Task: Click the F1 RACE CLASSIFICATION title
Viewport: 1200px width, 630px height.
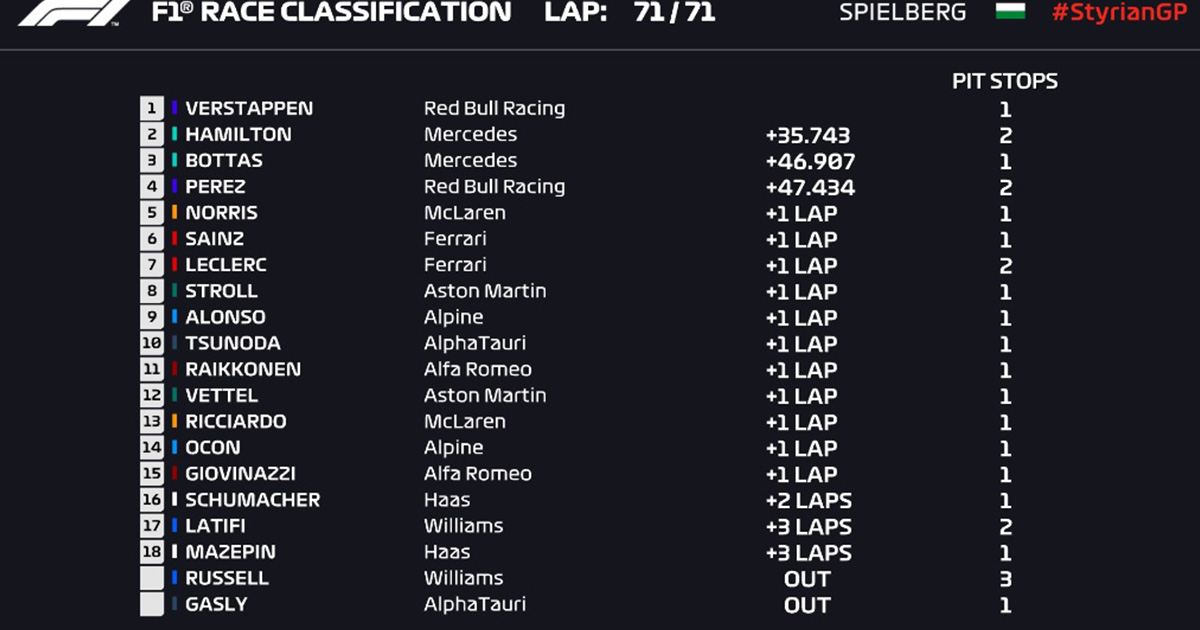Action: click(330, 13)
